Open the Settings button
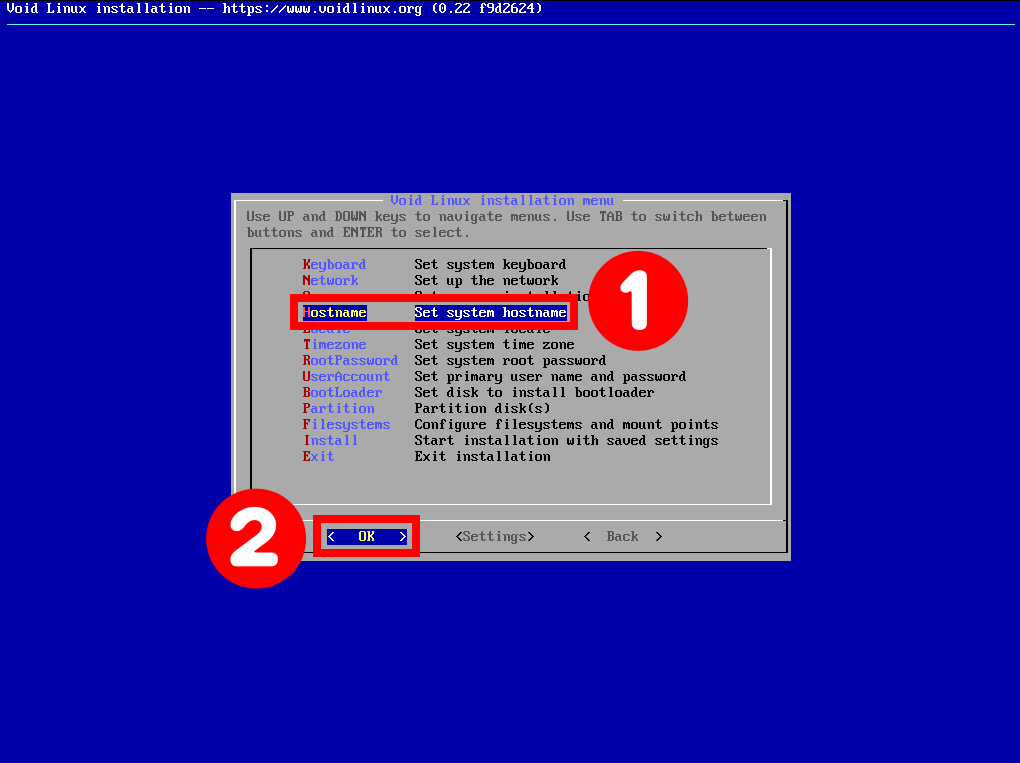The width and height of the screenshot is (1020, 763). click(x=495, y=537)
